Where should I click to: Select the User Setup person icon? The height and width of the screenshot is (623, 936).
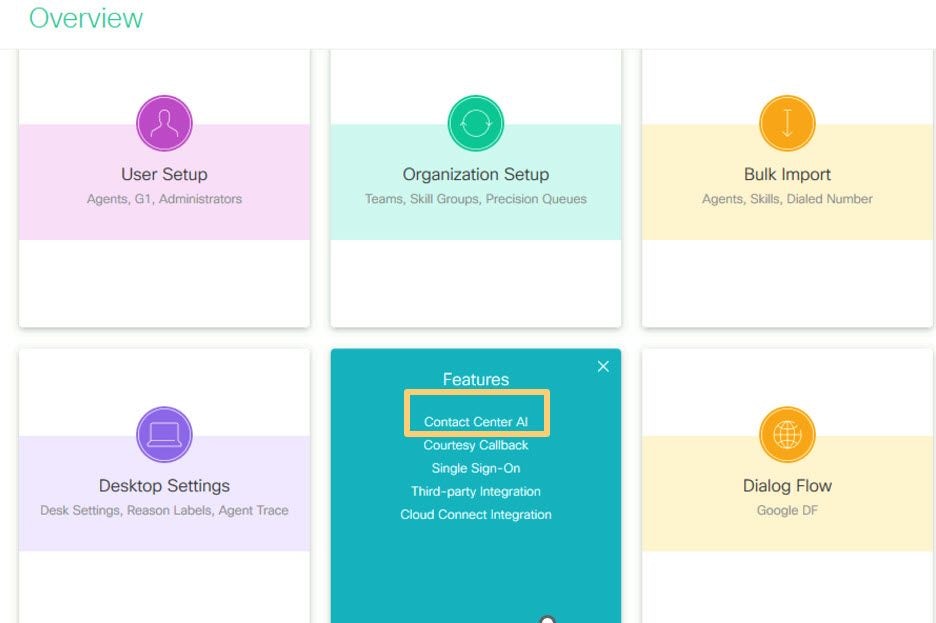[164, 122]
